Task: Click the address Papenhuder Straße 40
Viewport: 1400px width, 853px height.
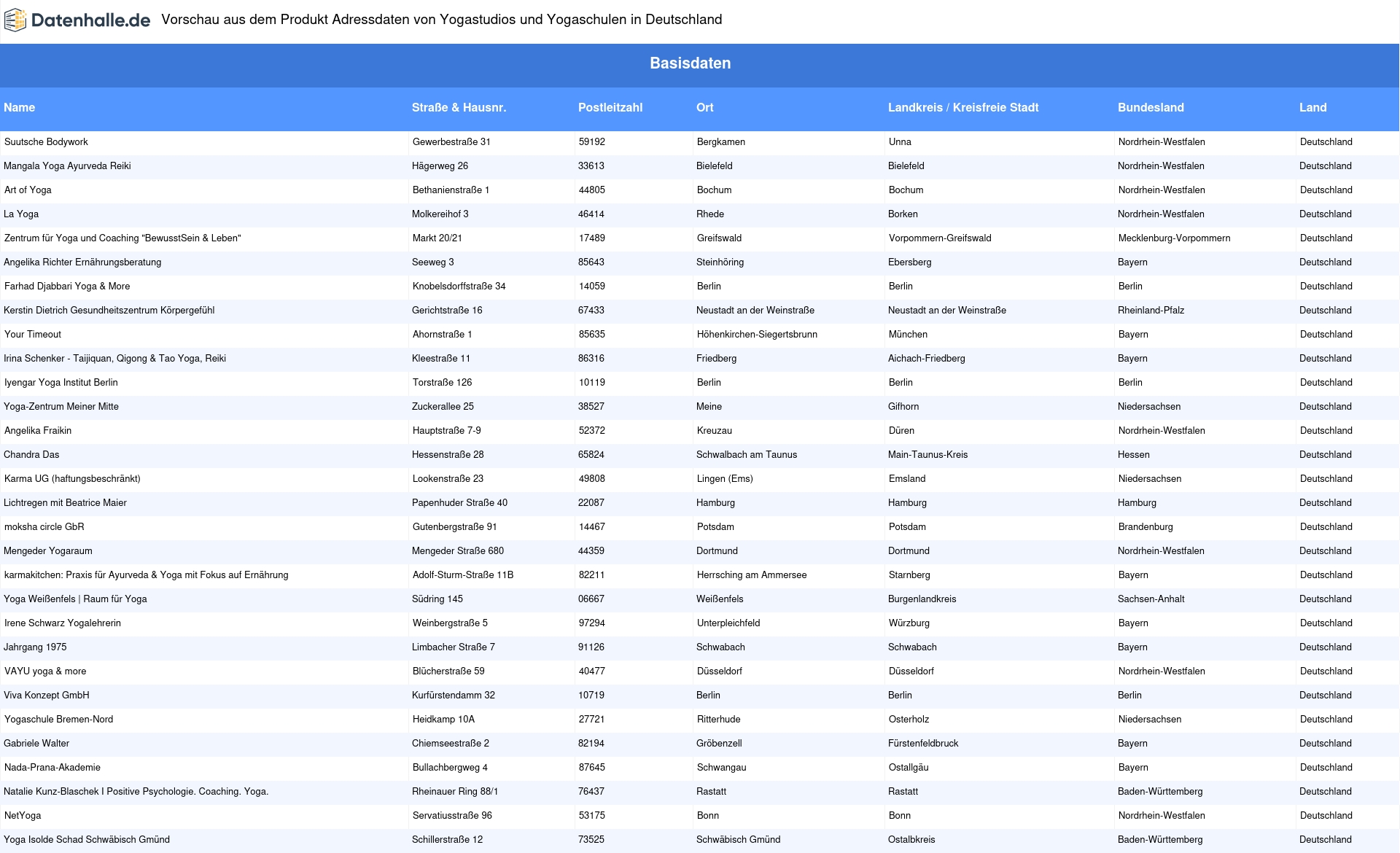Action: 459,502
